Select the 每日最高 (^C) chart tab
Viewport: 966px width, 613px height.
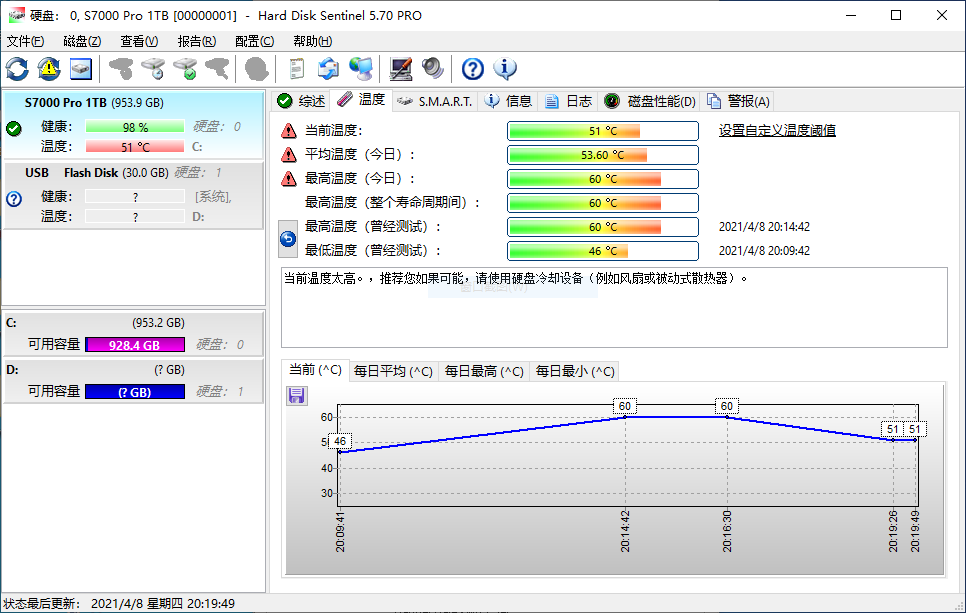pos(484,371)
